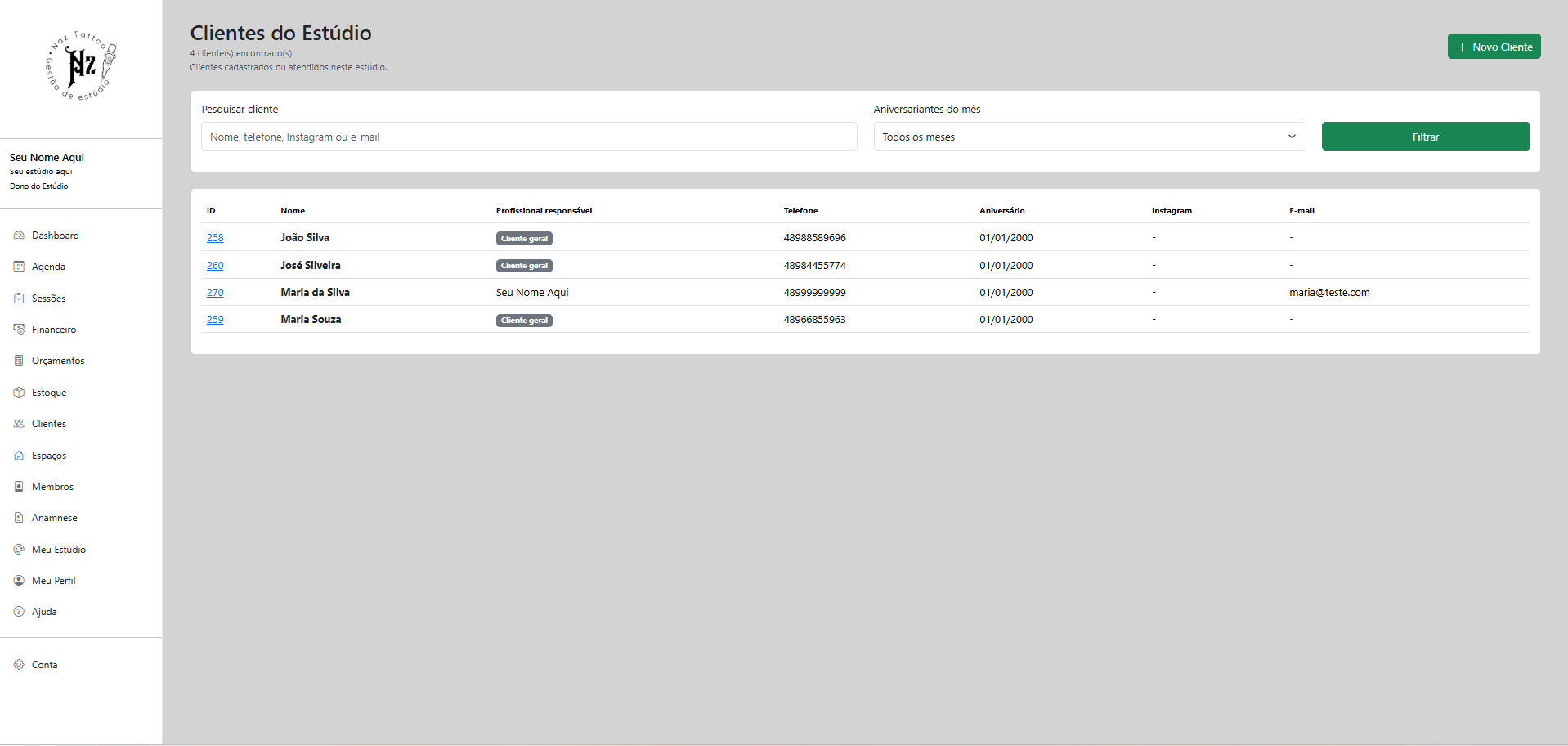Click phone number 48966855963

tap(814, 320)
